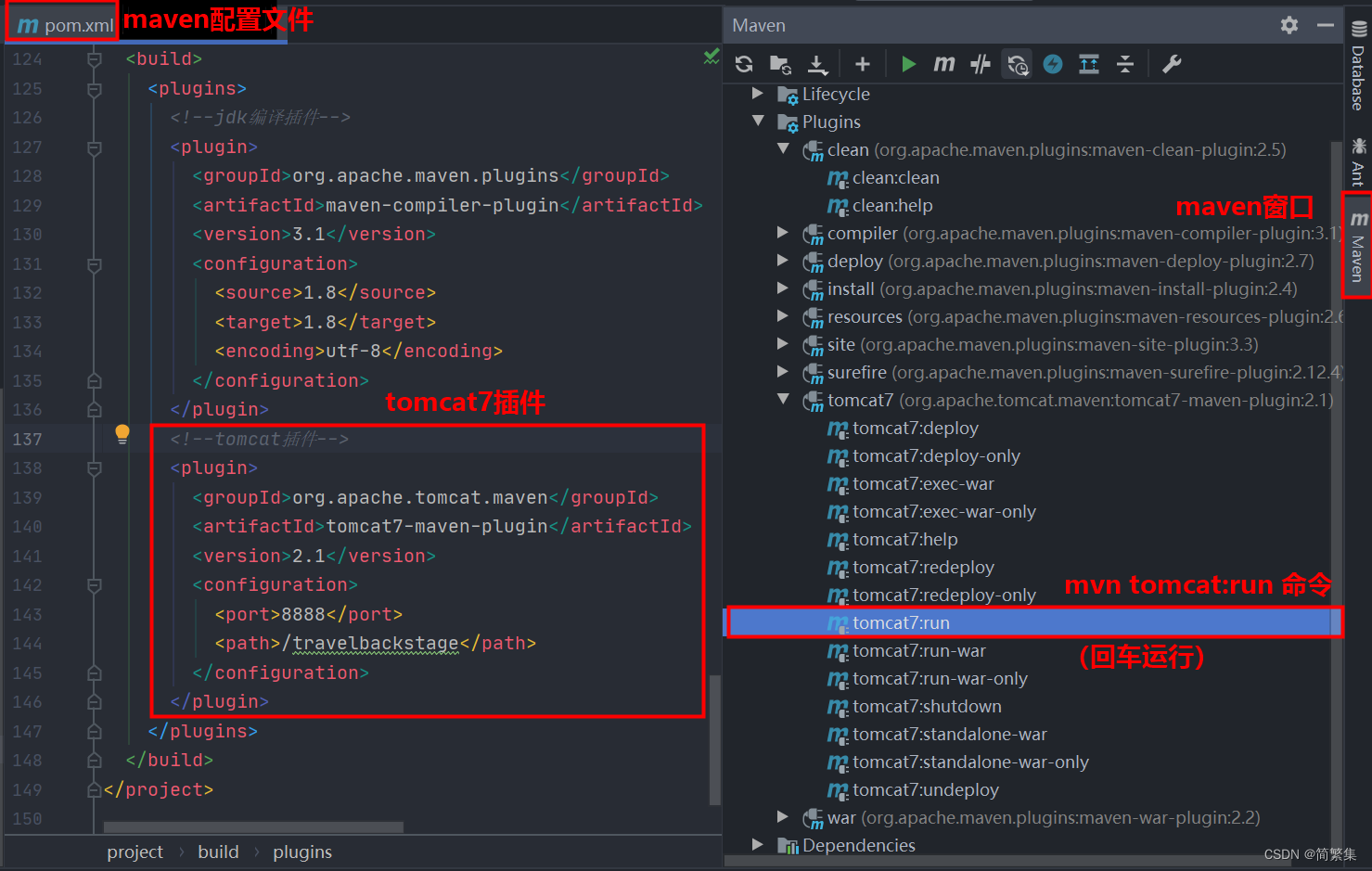
Task: Expand the Lifecycle node
Action: 758,94
